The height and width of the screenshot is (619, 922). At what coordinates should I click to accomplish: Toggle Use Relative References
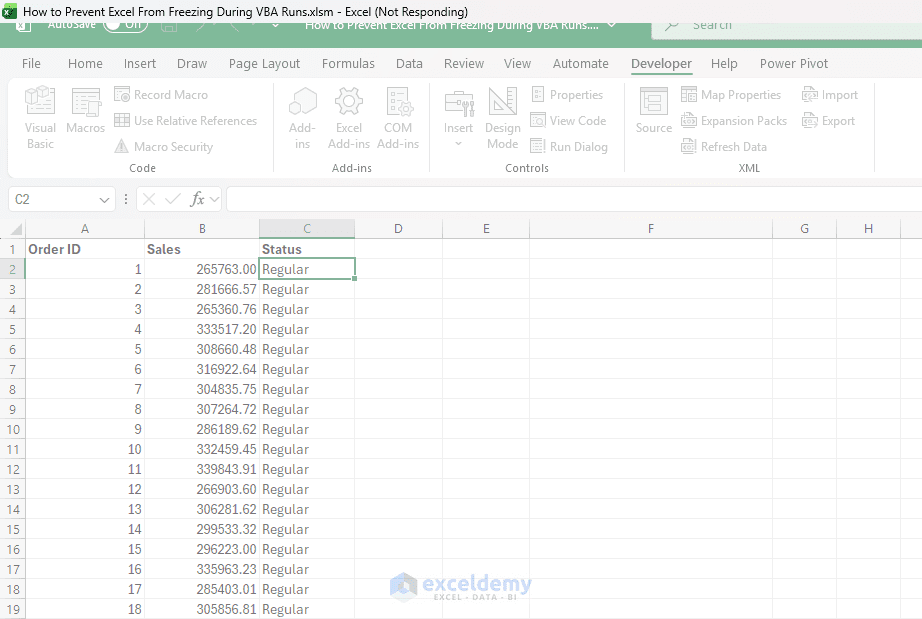point(185,121)
